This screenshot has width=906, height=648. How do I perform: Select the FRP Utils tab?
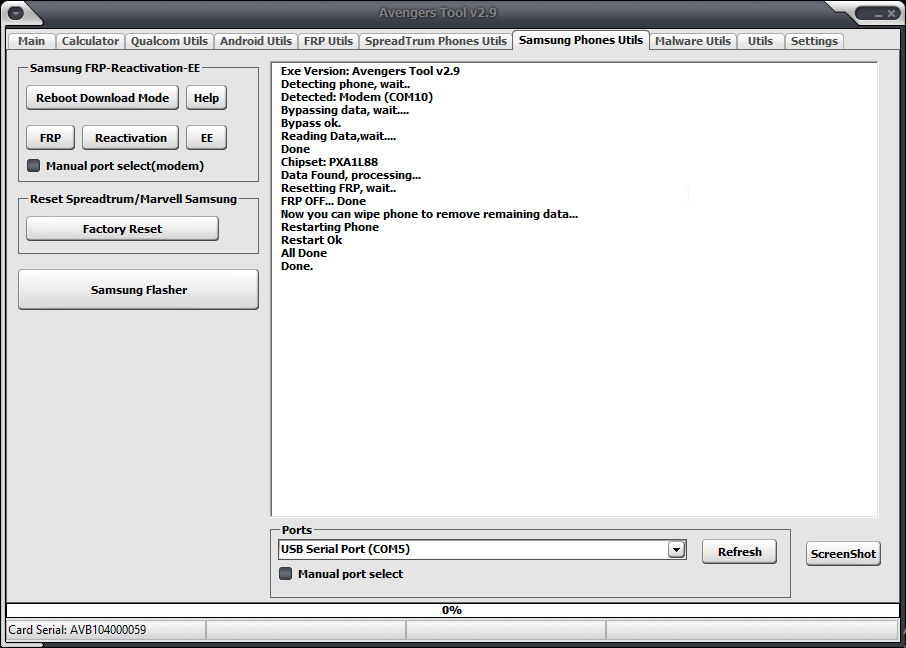click(x=328, y=41)
